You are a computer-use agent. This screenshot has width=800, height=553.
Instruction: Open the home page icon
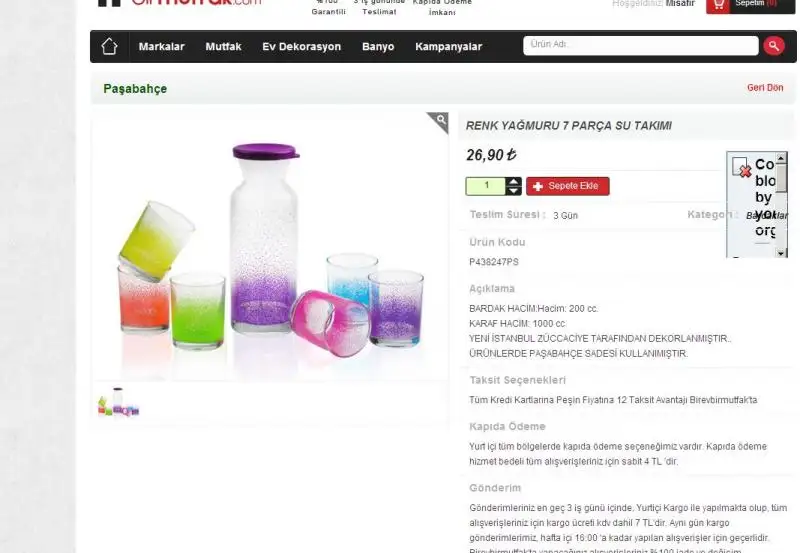coord(109,46)
